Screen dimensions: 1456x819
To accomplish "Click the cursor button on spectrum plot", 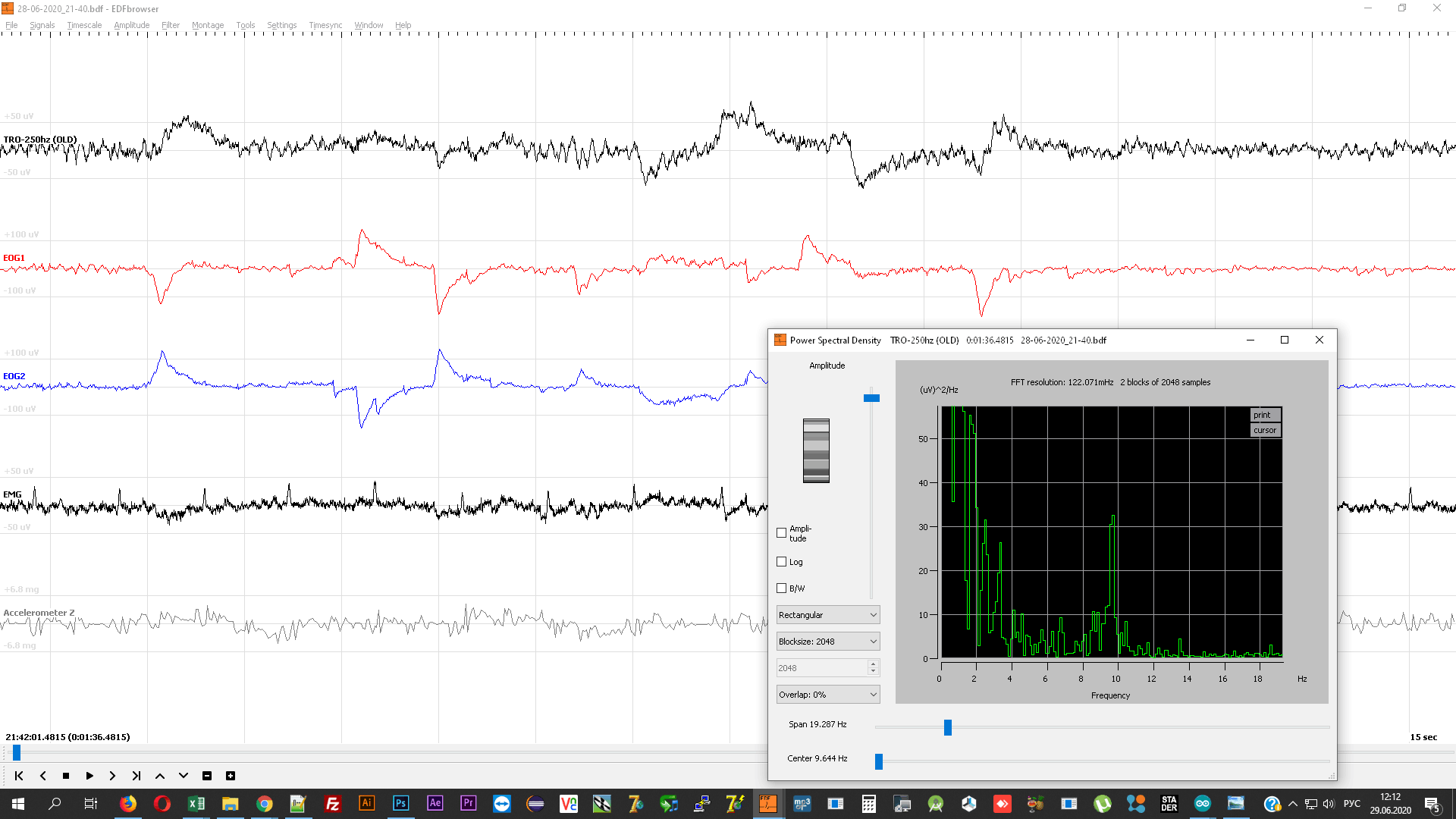I will point(1265,430).
